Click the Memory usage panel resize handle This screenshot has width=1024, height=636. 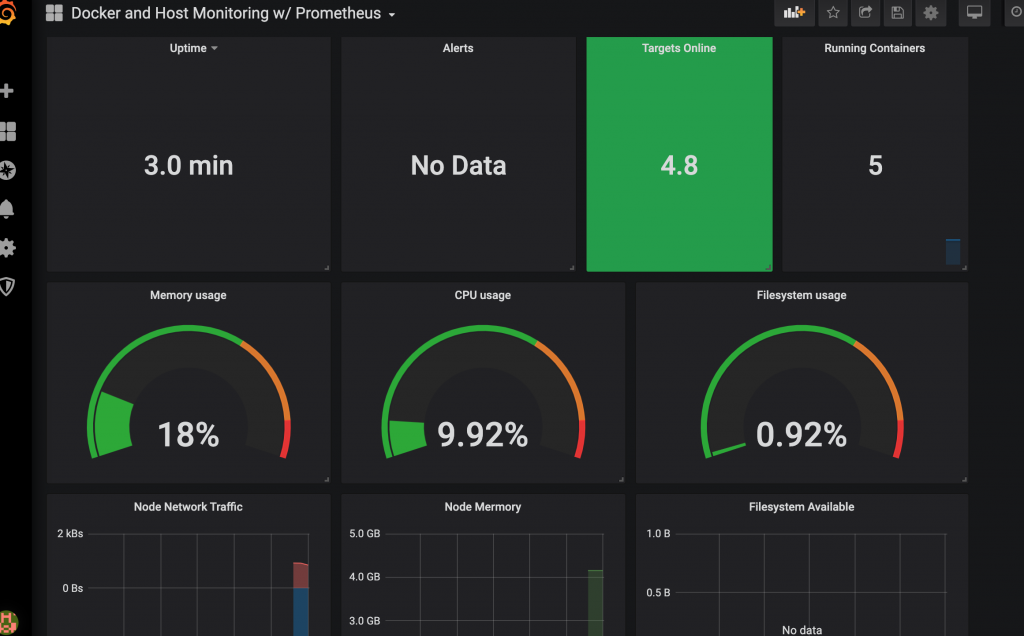pos(327,479)
